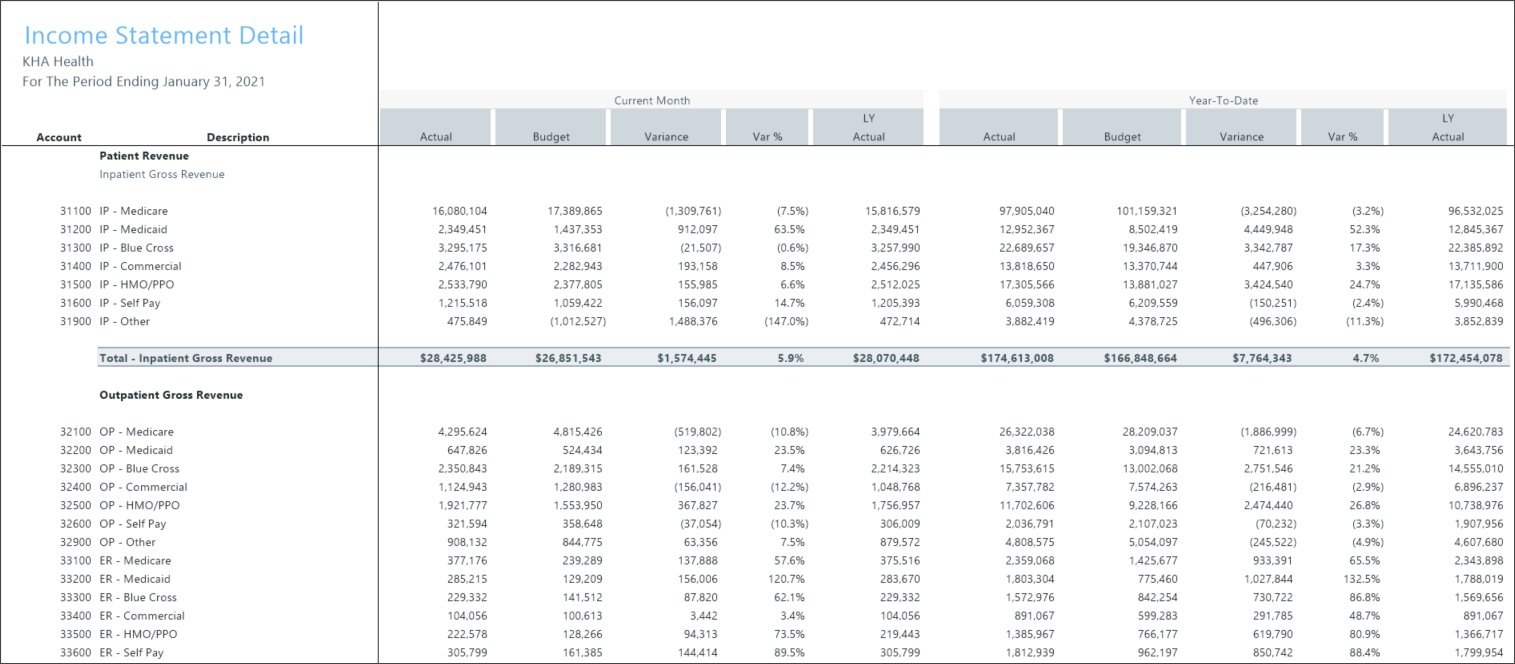Image resolution: width=1515 pixels, height=664 pixels.
Task: Click the Account column header
Action: coord(59,138)
